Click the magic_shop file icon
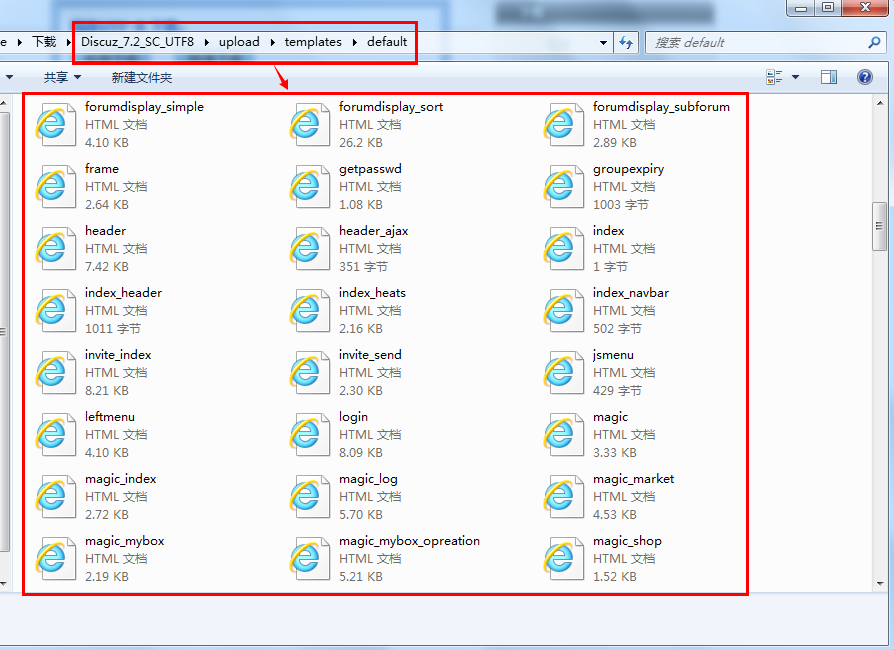The height and width of the screenshot is (650, 894). (x=563, y=559)
